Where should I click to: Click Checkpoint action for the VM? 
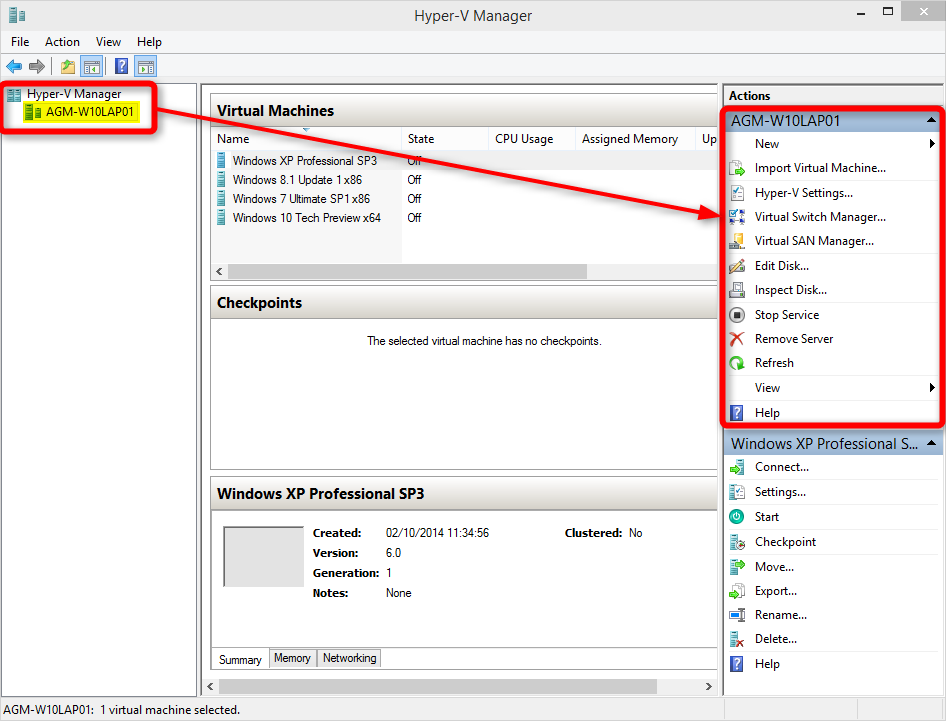(785, 542)
